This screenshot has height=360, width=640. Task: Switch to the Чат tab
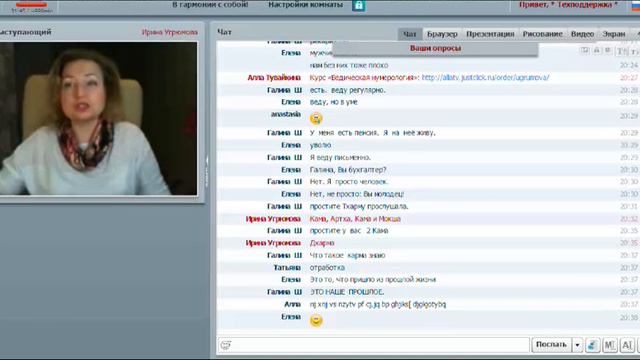pyautogui.click(x=409, y=34)
